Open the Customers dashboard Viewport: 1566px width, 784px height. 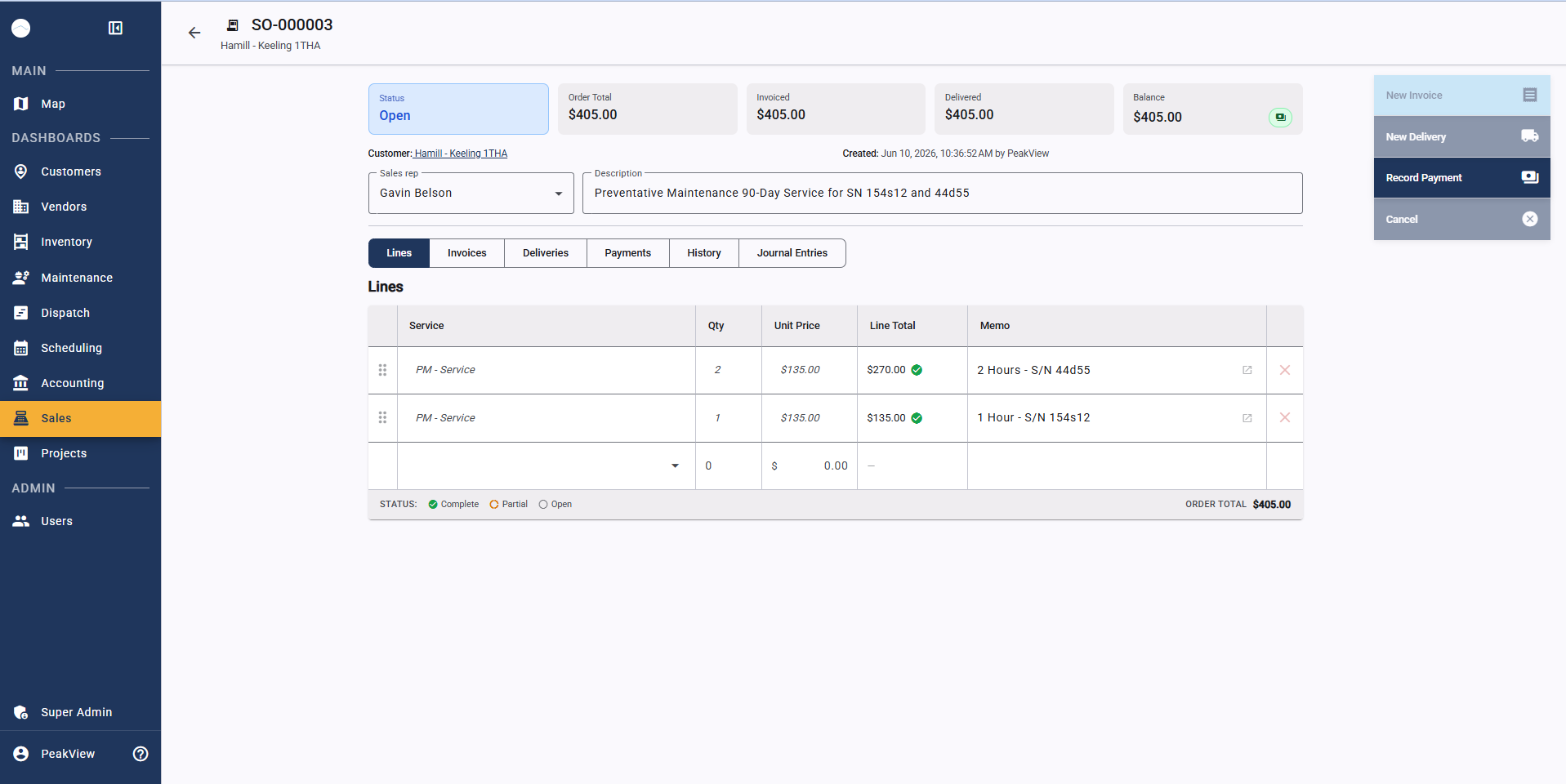tap(80, 171)
